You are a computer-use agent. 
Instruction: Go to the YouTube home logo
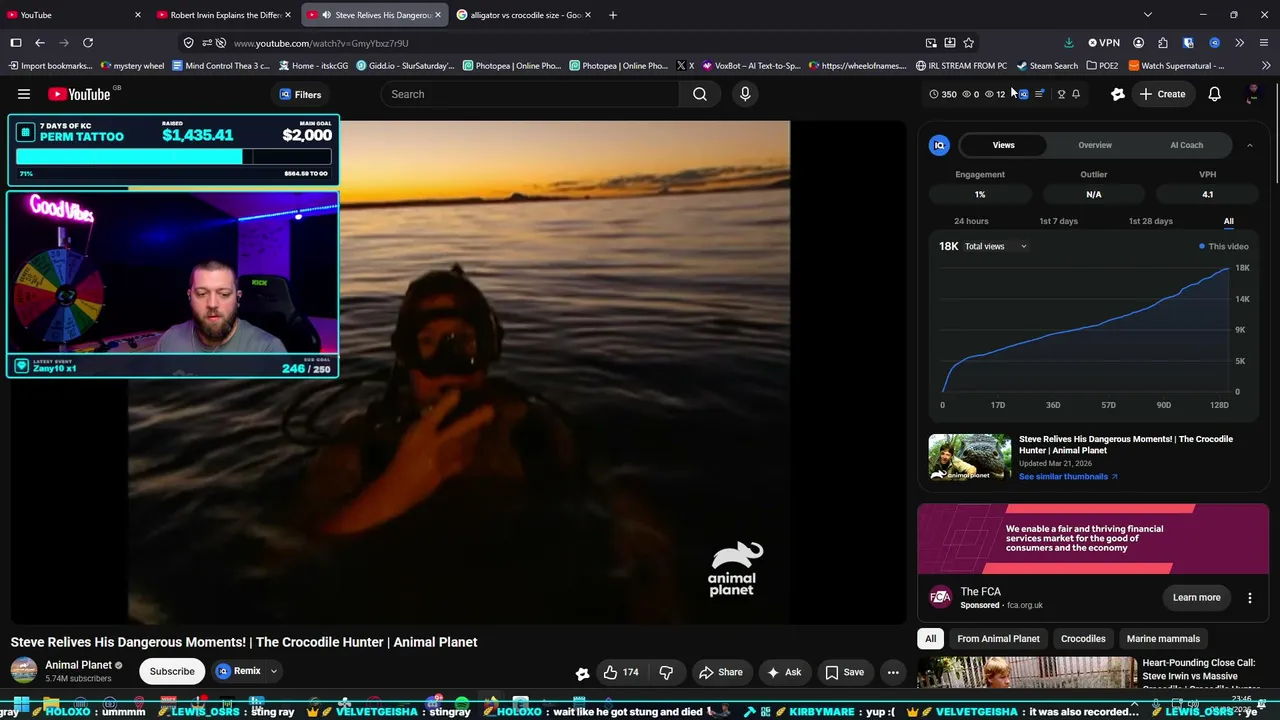[x=79, y=94]
